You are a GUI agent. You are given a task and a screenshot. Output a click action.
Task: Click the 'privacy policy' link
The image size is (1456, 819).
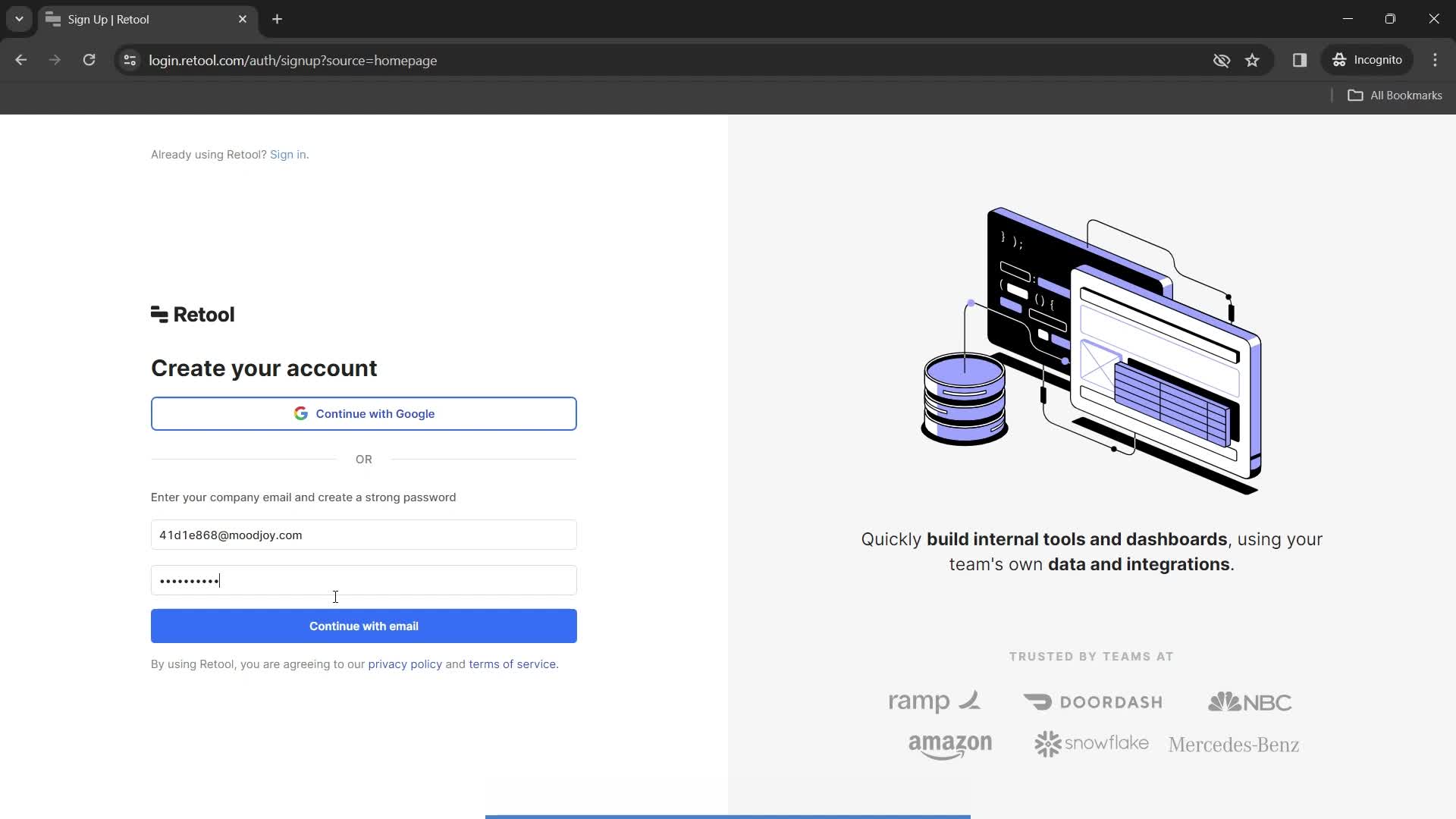coord(405,664)
